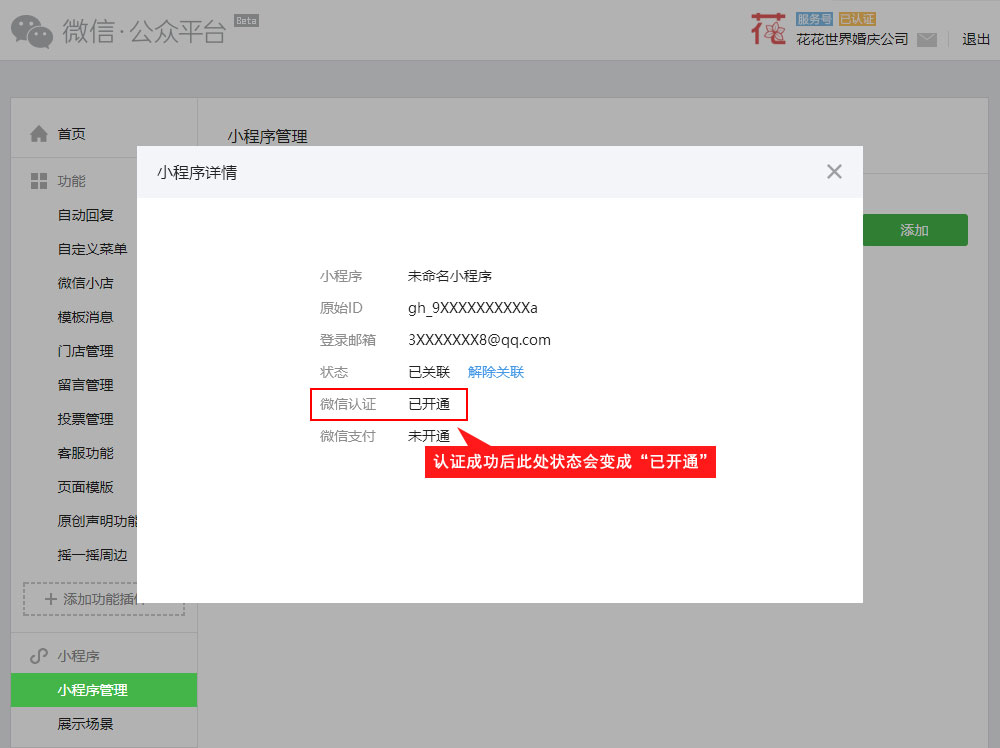Open 自动回复 in sidebar
This screenshot has width=1000, height=748.
point(86,215)
